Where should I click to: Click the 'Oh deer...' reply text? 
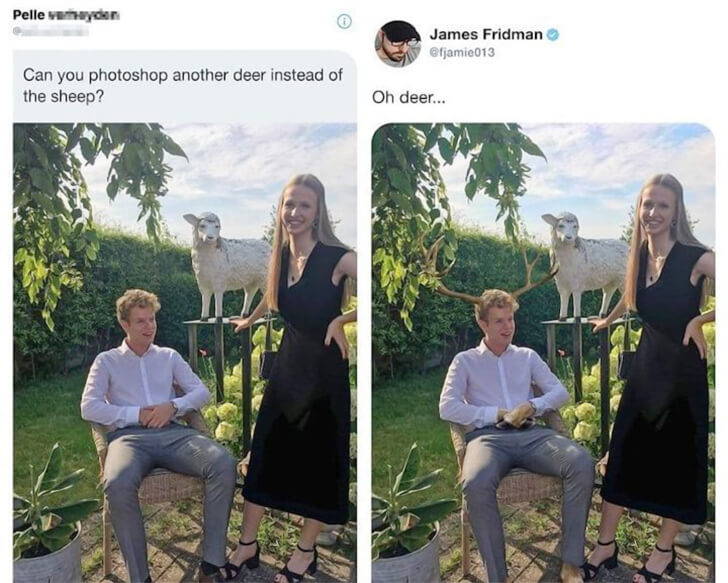[409, 98]
